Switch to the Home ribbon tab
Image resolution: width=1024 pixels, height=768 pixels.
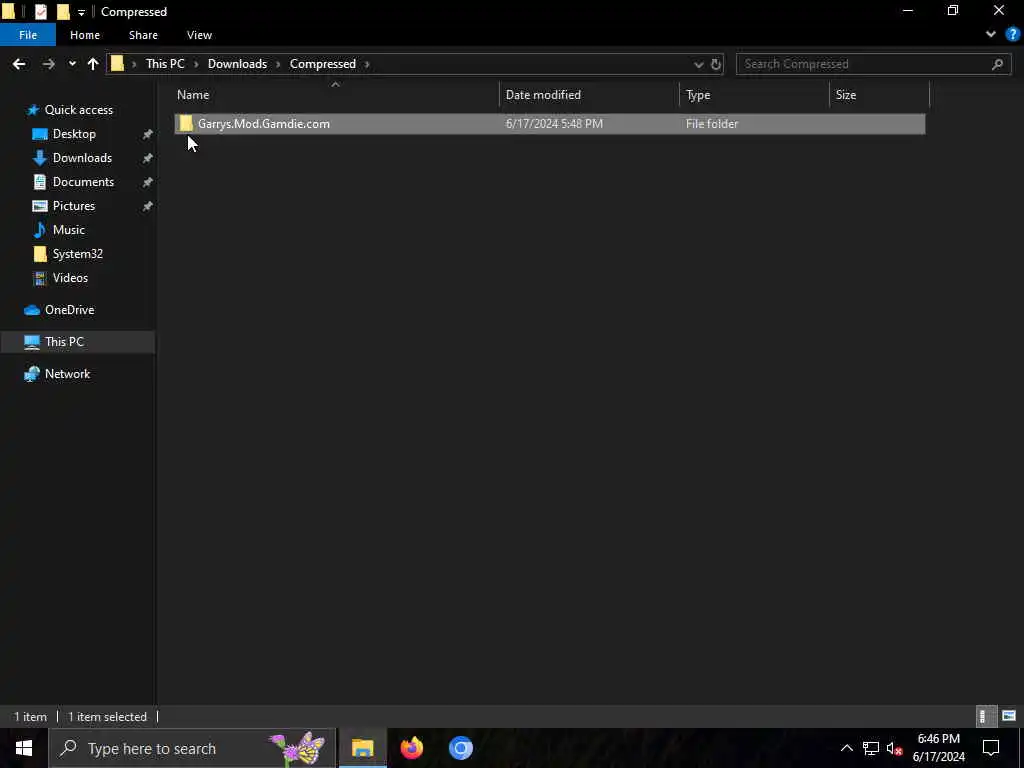tap(85, 35)
